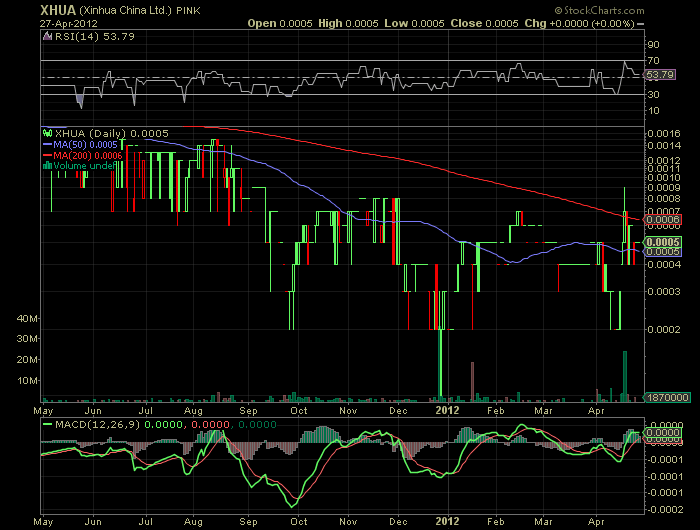Screen dimensions: 700x530
Task: Click the Dec label under the volume panel
Action: 398,410
